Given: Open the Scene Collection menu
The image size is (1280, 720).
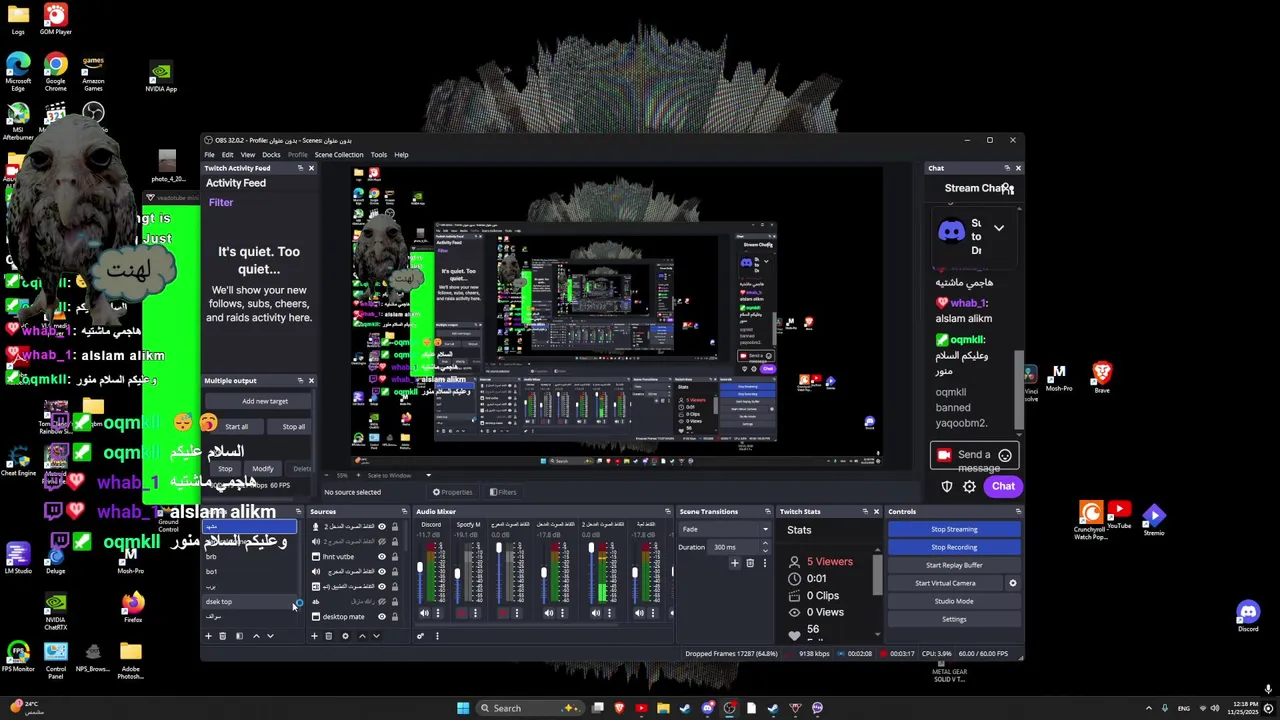Looking at the screenshot, I should (339, 155).
